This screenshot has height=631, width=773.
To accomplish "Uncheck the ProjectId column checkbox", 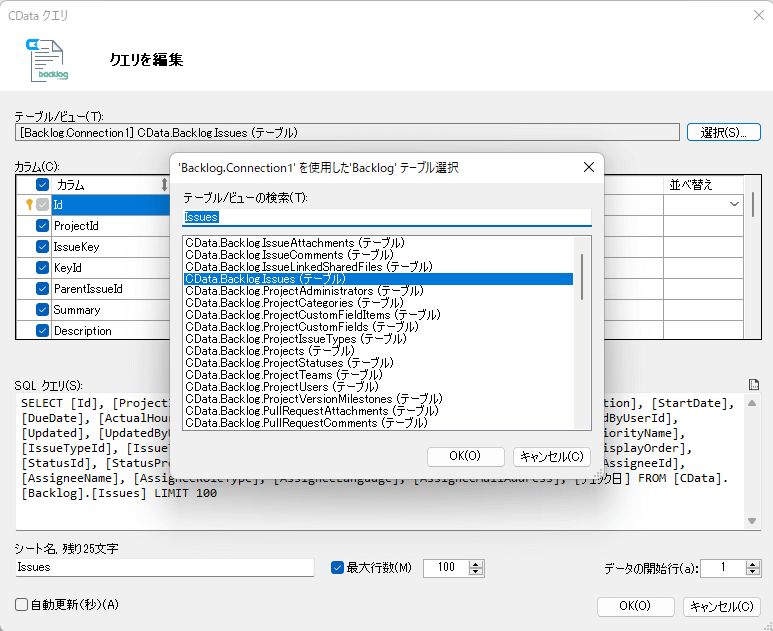I will pyautogui.click(x=42, y=225).
